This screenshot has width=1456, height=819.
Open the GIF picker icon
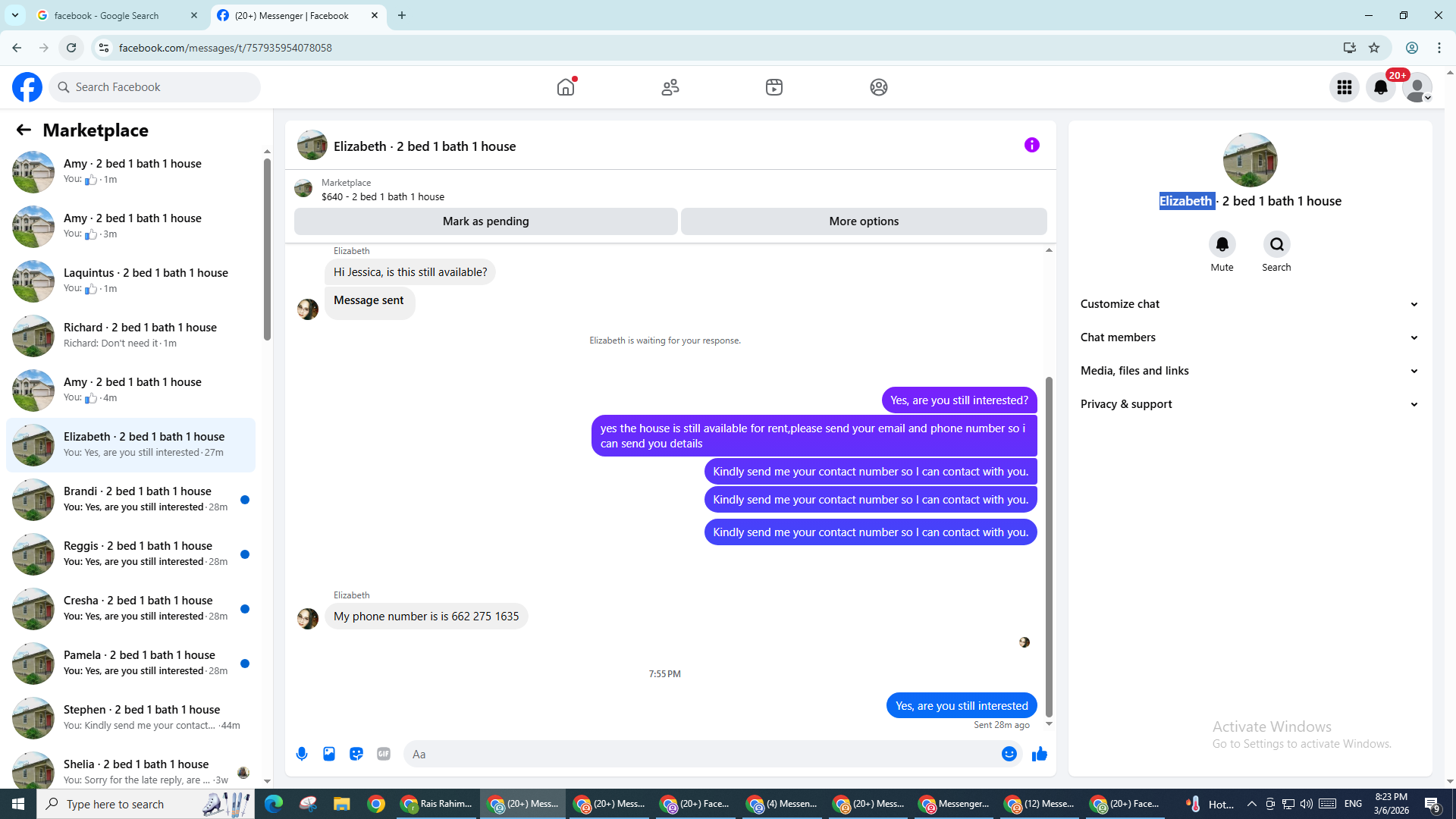[384, 754]
